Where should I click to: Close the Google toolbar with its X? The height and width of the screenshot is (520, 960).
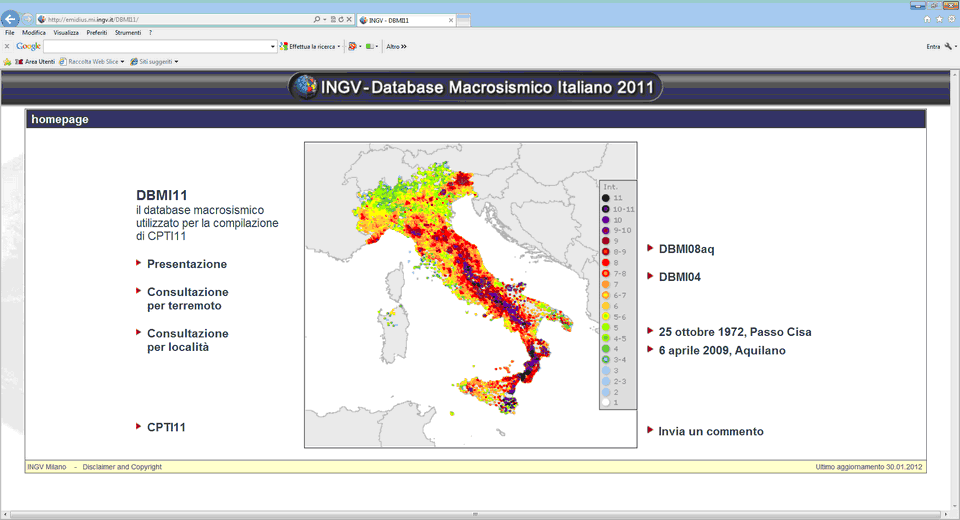pyautogui.click(x=7, y=46)
